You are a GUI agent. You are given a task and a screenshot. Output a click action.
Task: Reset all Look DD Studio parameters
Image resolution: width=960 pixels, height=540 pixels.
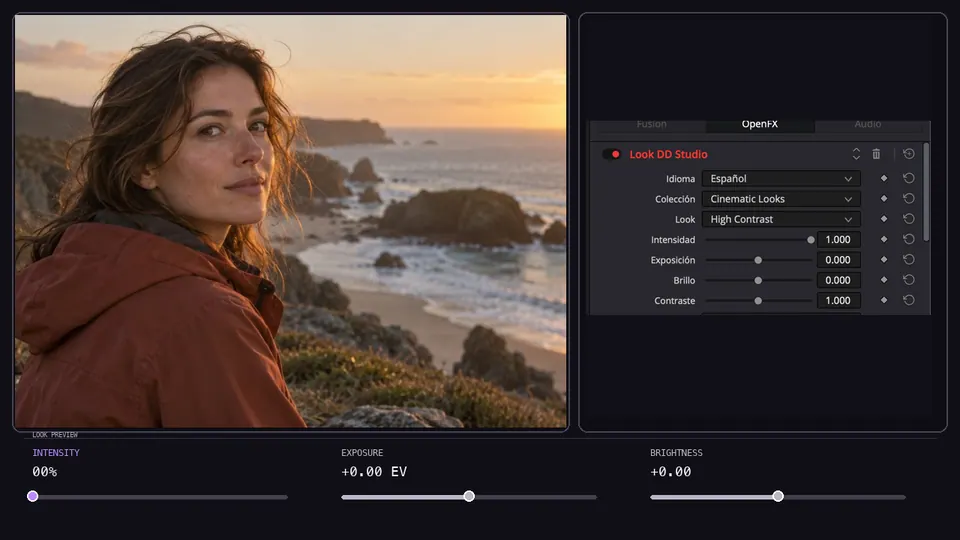pos(909,154)
